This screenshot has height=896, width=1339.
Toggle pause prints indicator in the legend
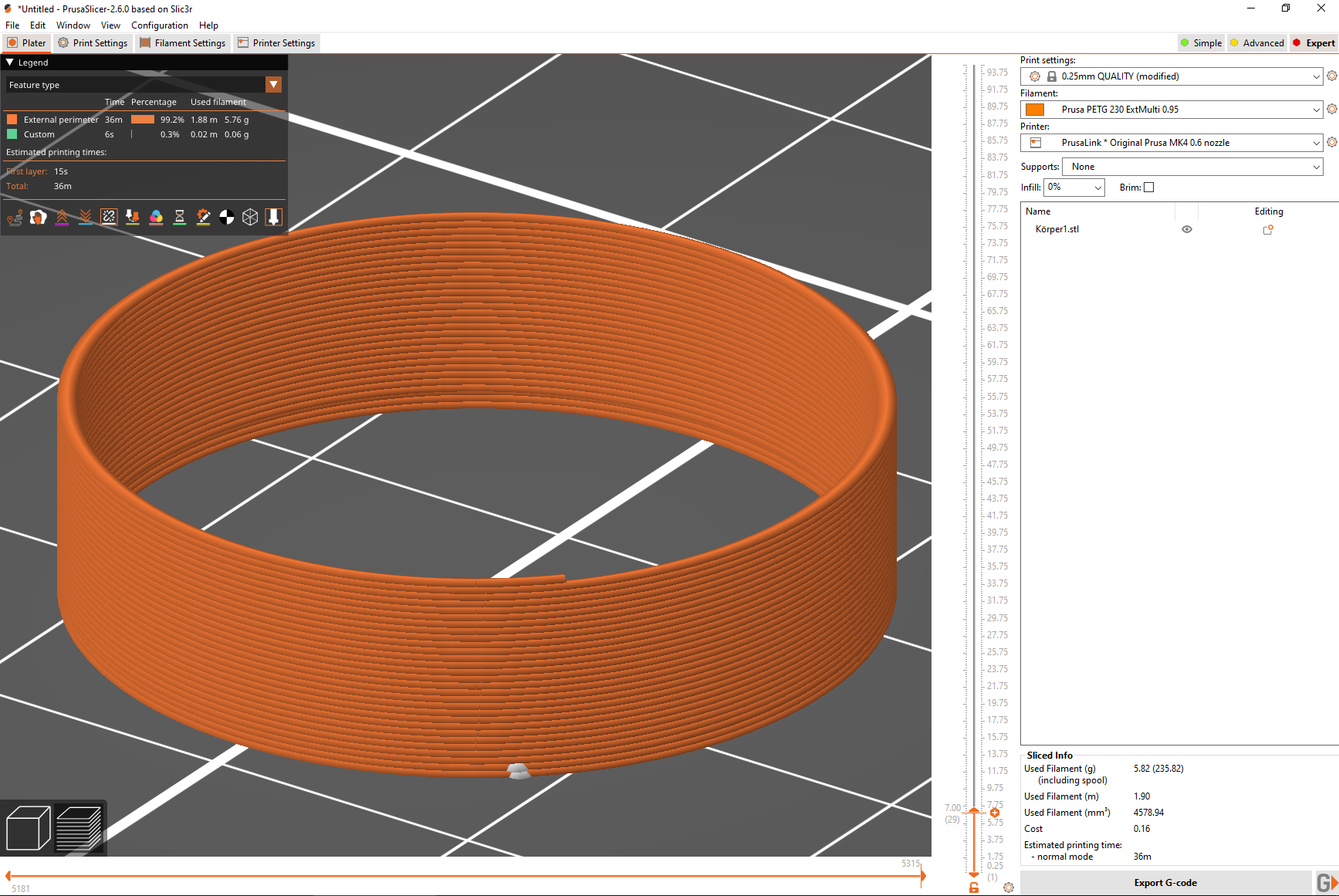[179, 217]
